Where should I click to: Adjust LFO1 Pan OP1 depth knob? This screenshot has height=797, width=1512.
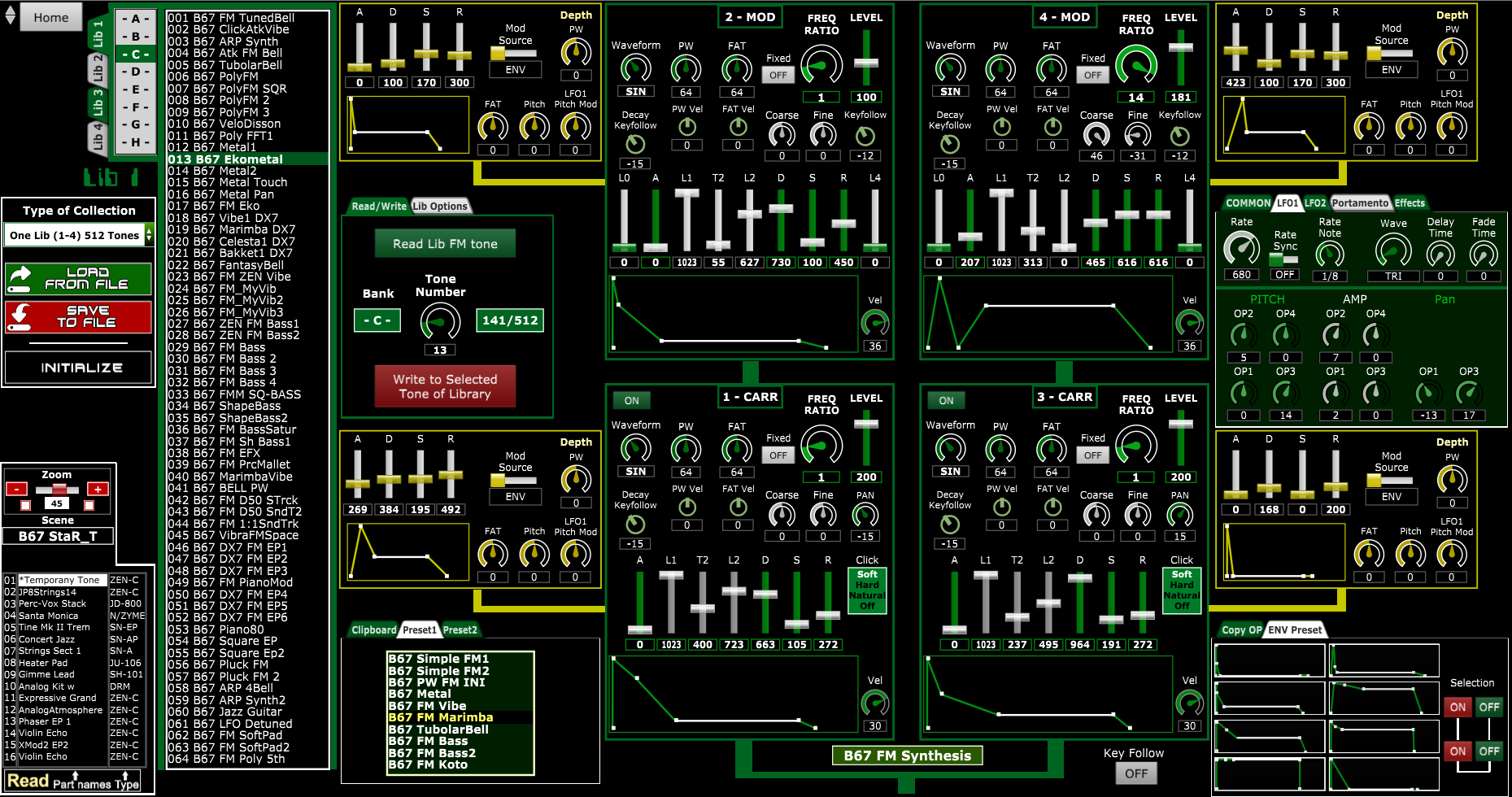(1428, 393)
